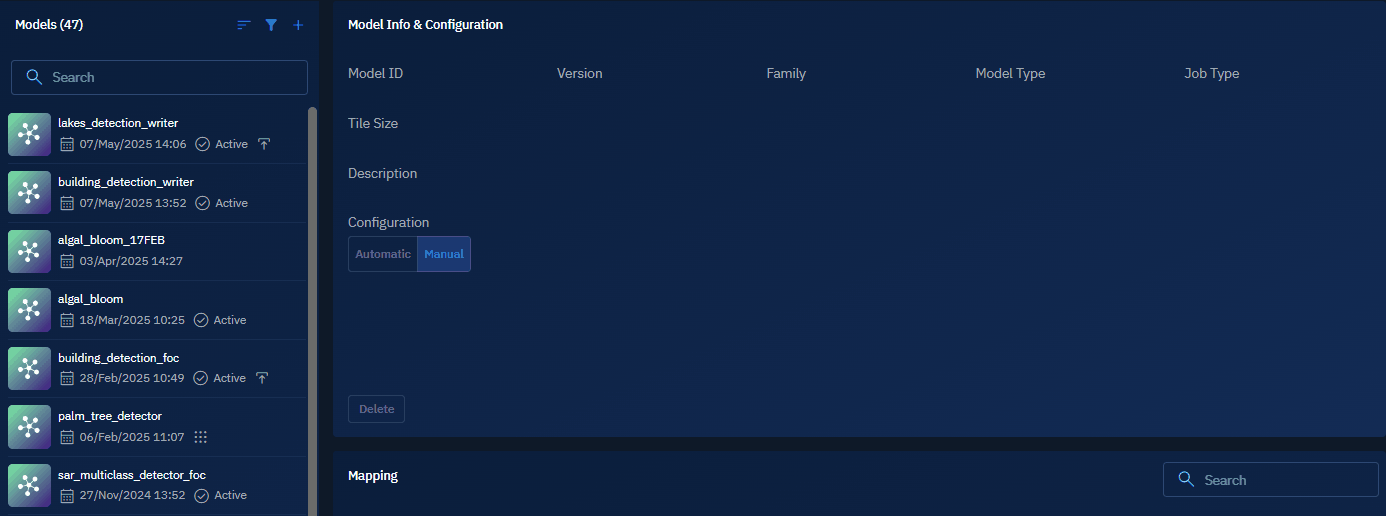The width and height of the screenshot is (1386, 516).
Task: Click the filter models funnel icon
Action: click(x=271, y=25)
